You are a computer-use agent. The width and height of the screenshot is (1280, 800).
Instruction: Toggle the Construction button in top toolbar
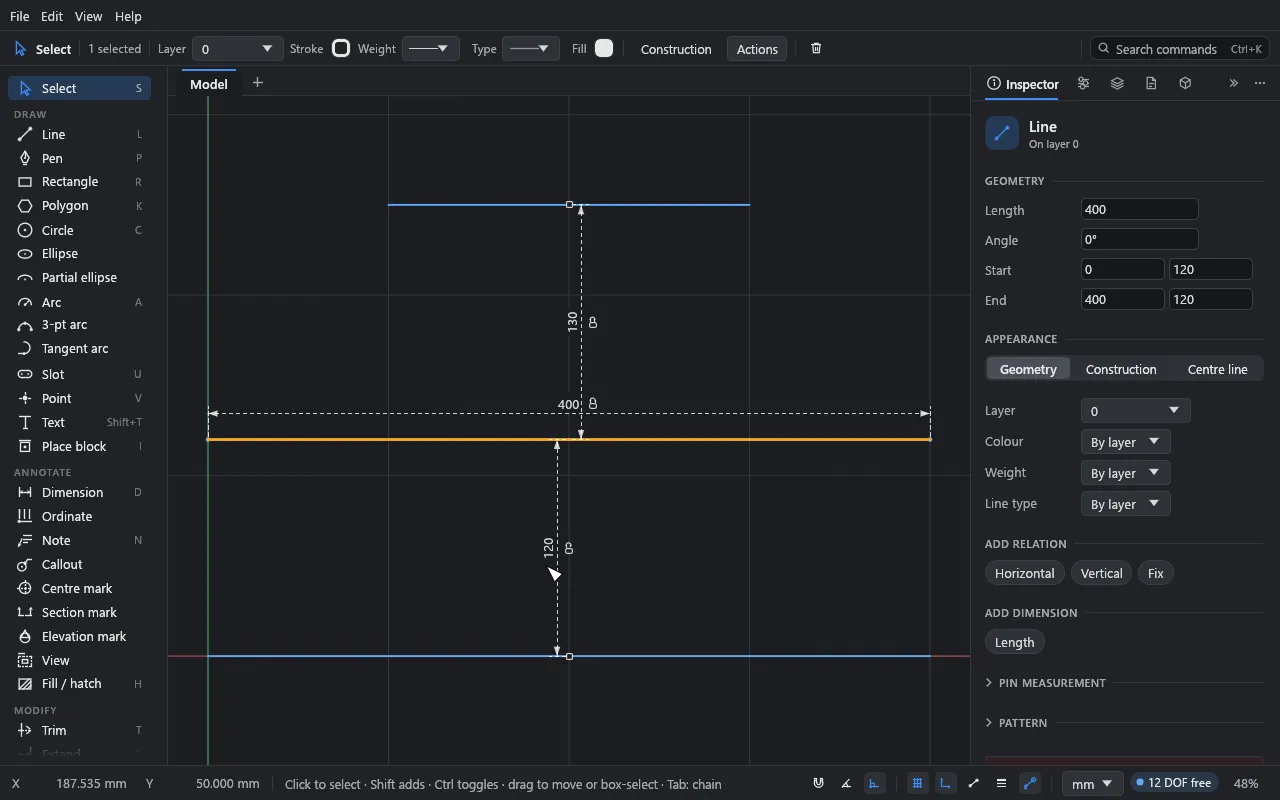(676, 49)
